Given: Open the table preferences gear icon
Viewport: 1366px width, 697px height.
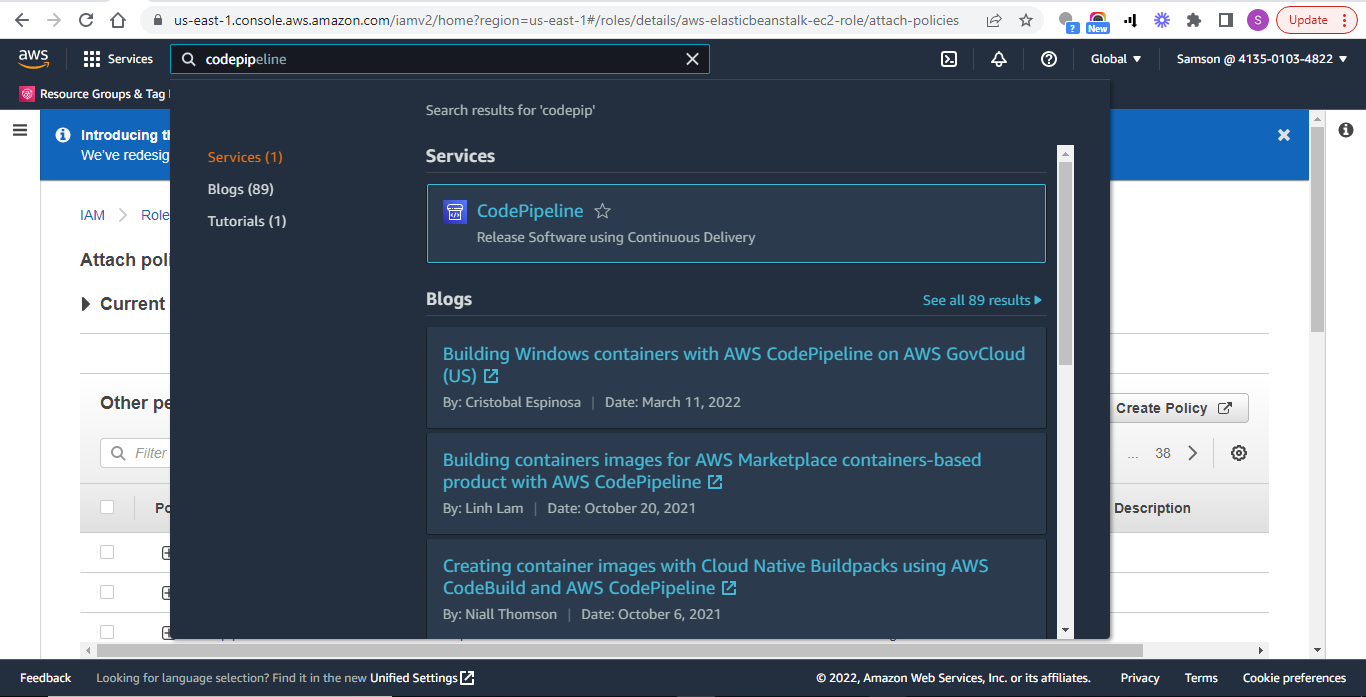Looking at the screenshot, I should (1238, 452).
